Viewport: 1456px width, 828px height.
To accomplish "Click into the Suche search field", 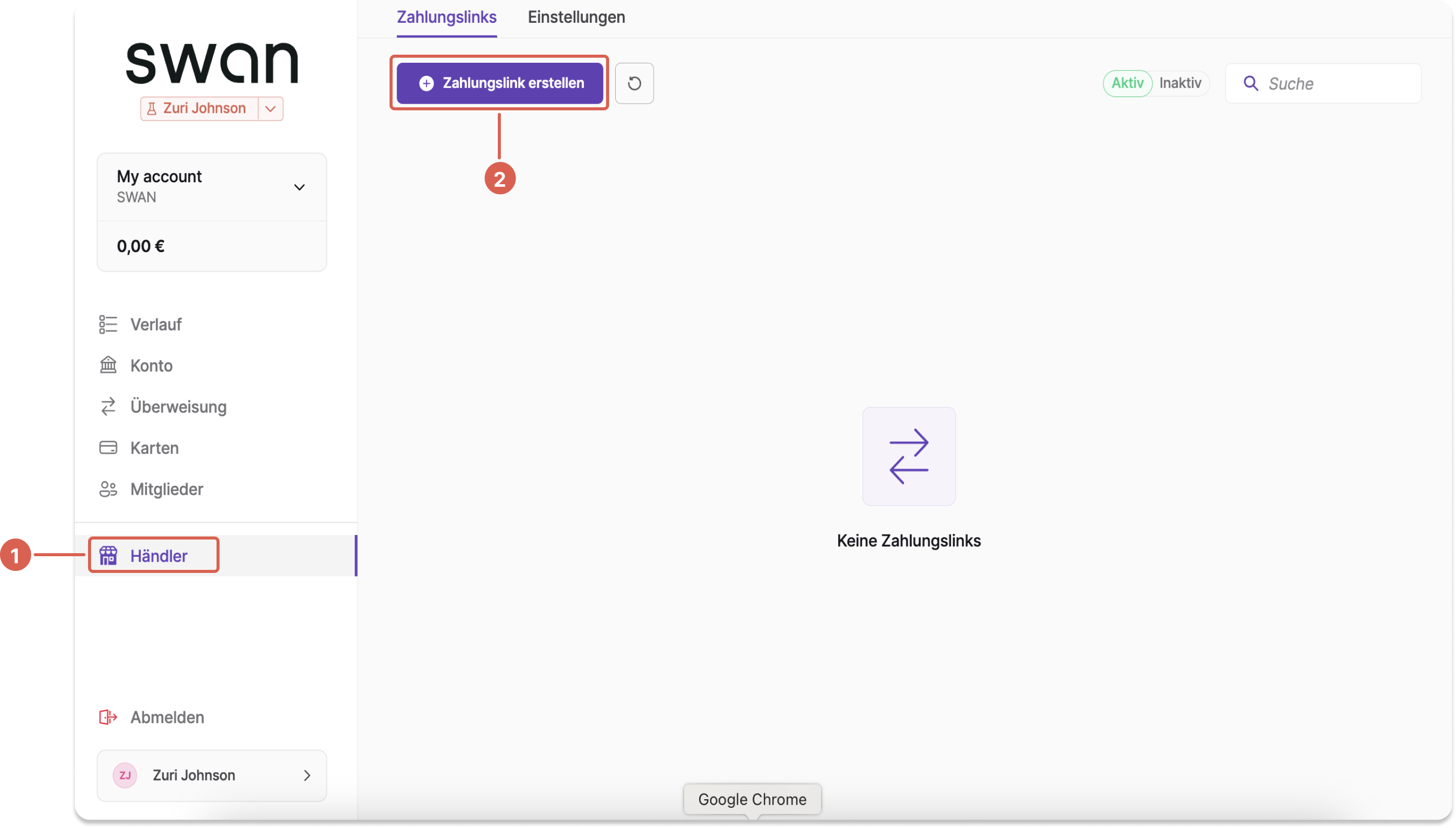I will coord(1323,84).
